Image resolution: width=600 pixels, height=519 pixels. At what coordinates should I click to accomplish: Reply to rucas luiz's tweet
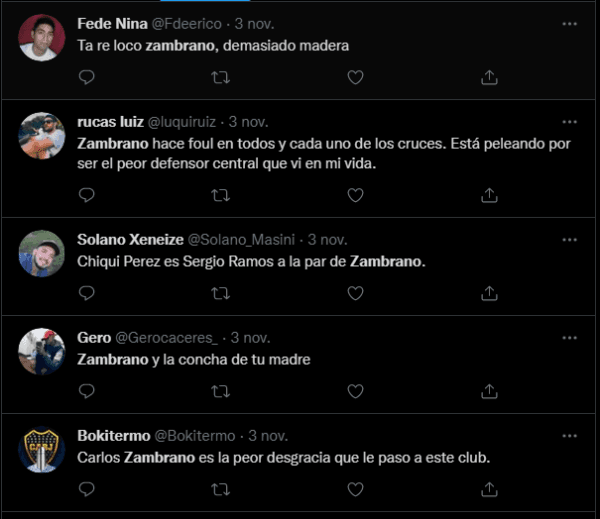(x=86, y=195)
